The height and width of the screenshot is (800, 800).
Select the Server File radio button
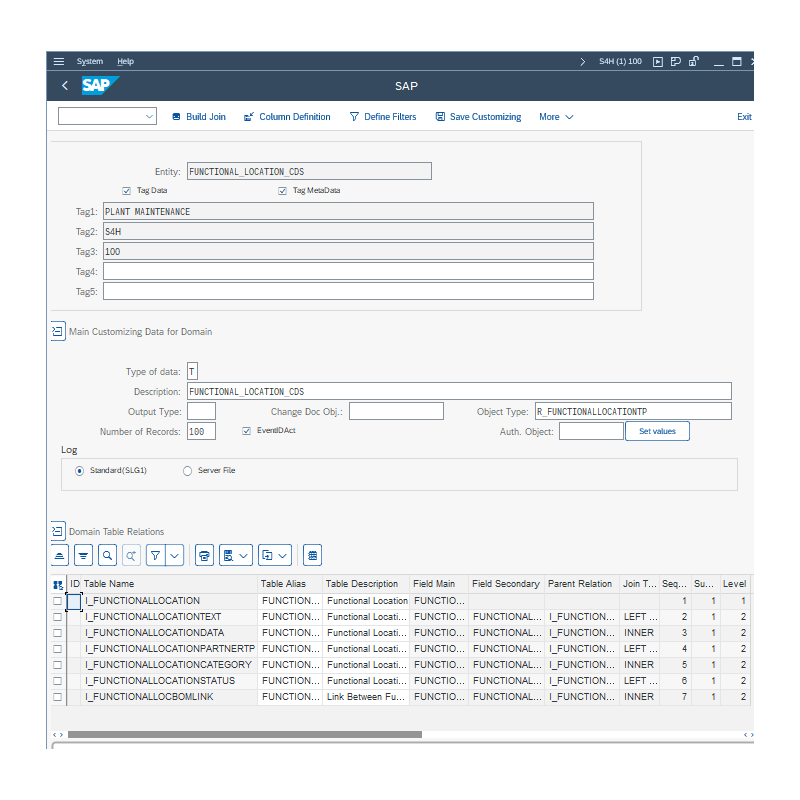tap(187, 470)
